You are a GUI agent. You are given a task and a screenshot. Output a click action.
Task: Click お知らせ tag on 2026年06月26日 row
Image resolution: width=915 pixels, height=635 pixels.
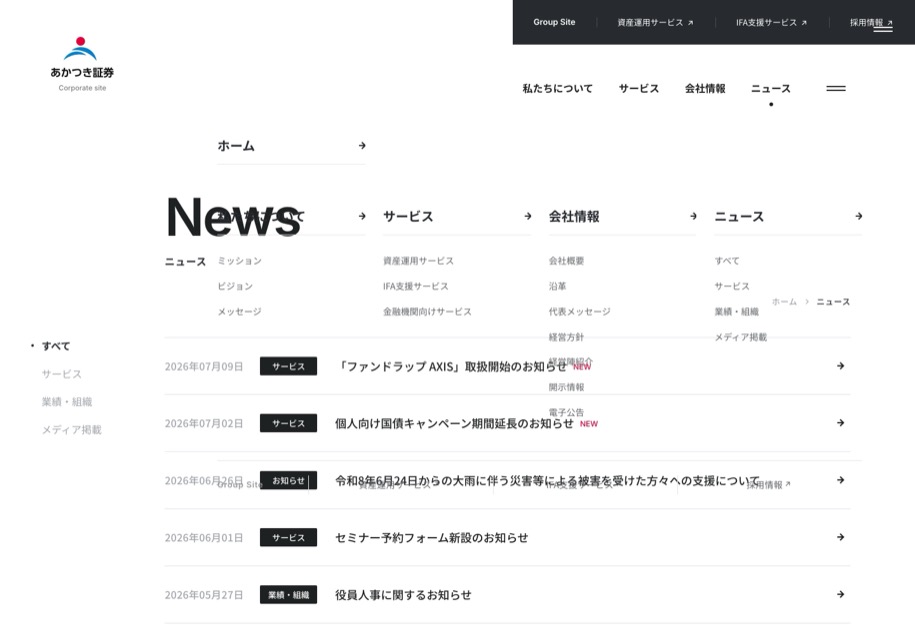[x=288, y=480]
